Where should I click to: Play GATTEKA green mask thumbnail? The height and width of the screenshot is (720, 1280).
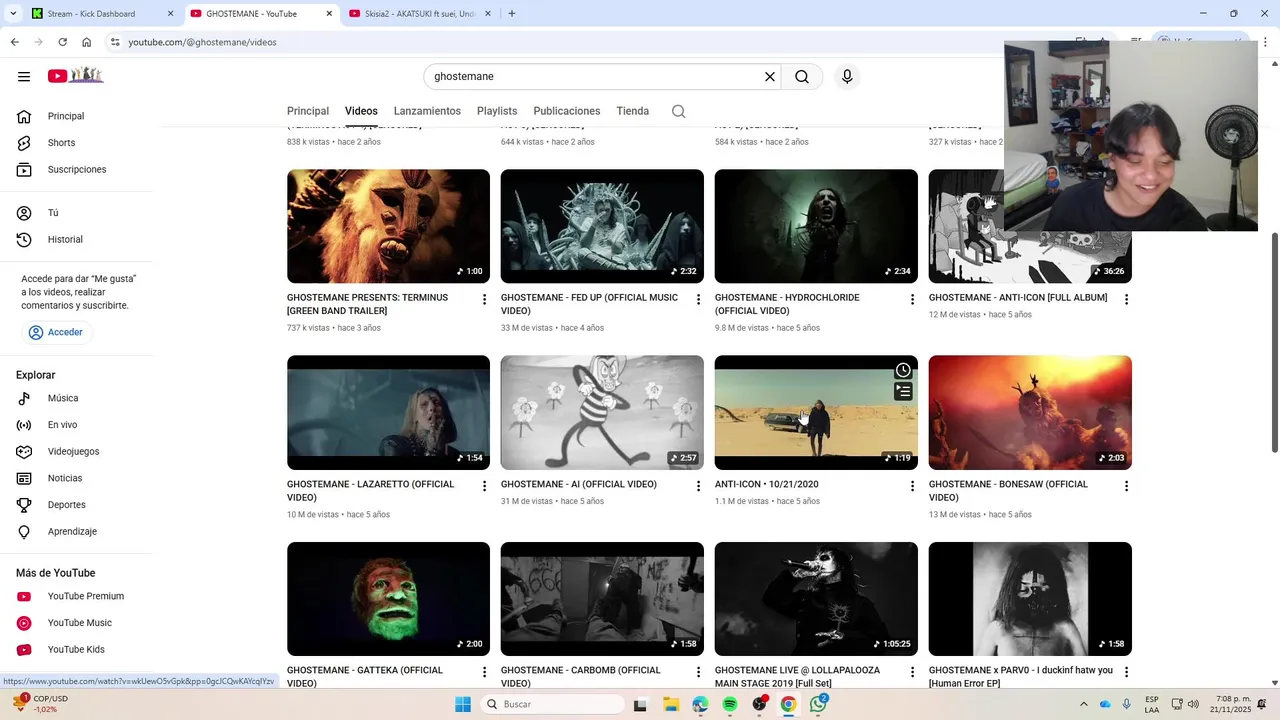point(388,599)
